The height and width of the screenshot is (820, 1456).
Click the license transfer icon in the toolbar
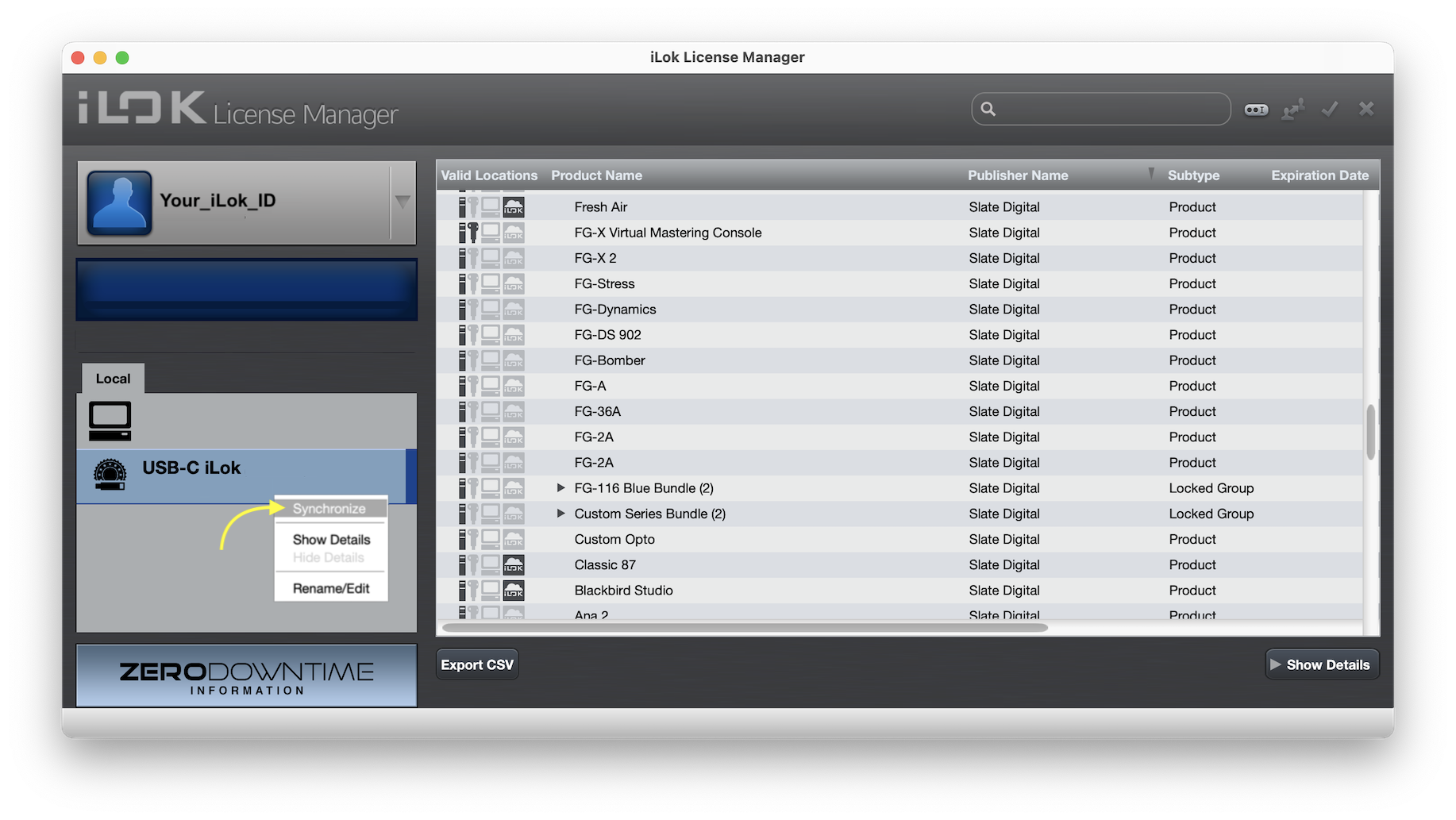pyautogui.click(x=1293, y=110)
